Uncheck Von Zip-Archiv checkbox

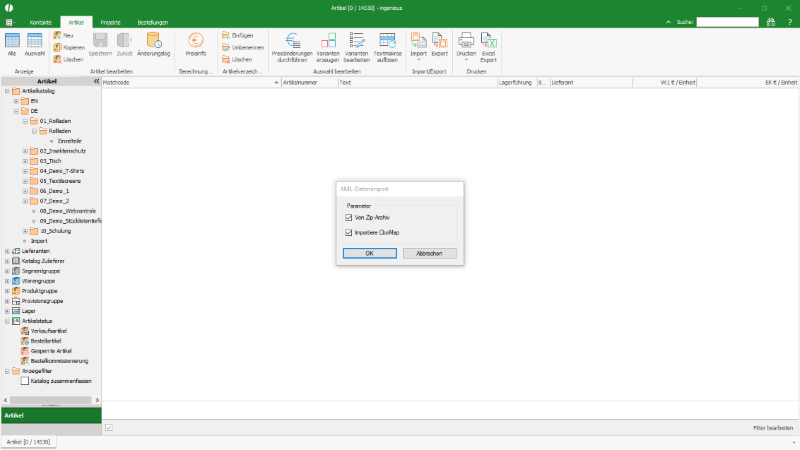(349, 217)
